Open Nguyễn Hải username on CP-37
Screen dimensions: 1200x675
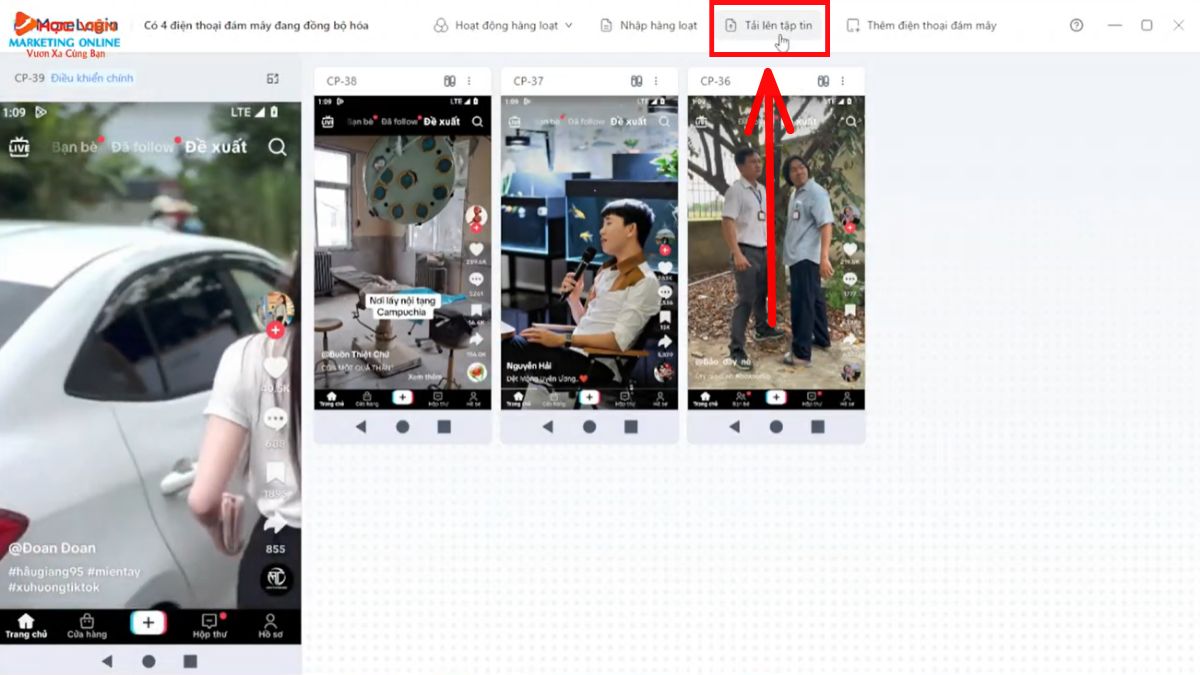[x=528, y=367]
